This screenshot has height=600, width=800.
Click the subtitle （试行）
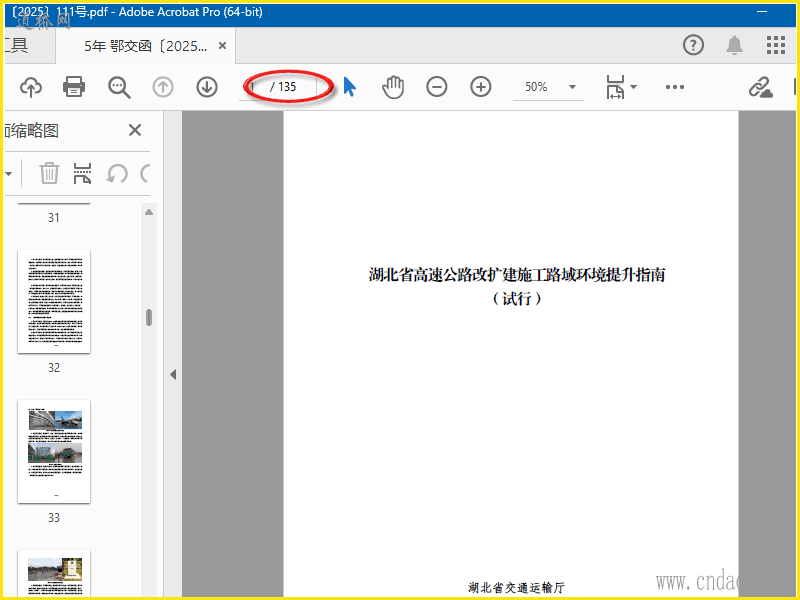pos(517,298)
